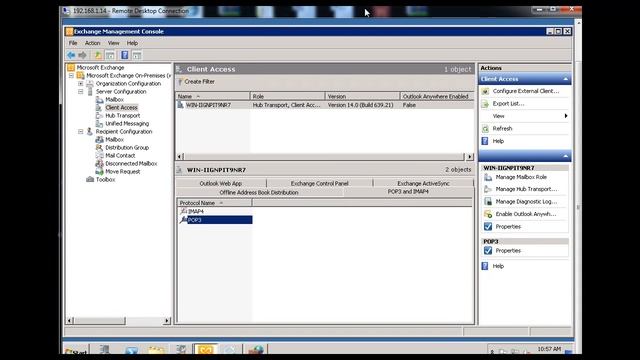Select Microsoft Exchange On-Premises node
Image resolution: width=640 pixels, height=360 pixels.
(x=128, y=76)
